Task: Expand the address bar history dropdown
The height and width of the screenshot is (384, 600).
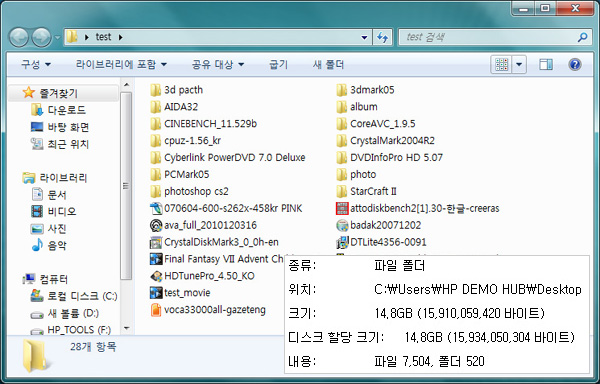Action: click(x=364, y=37)
